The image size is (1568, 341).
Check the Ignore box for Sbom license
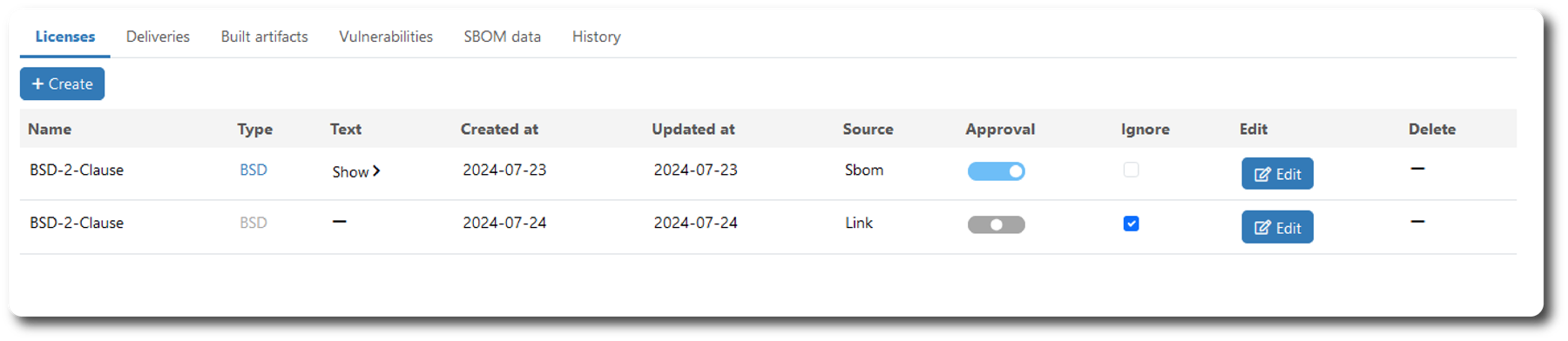coord(1131,170)
